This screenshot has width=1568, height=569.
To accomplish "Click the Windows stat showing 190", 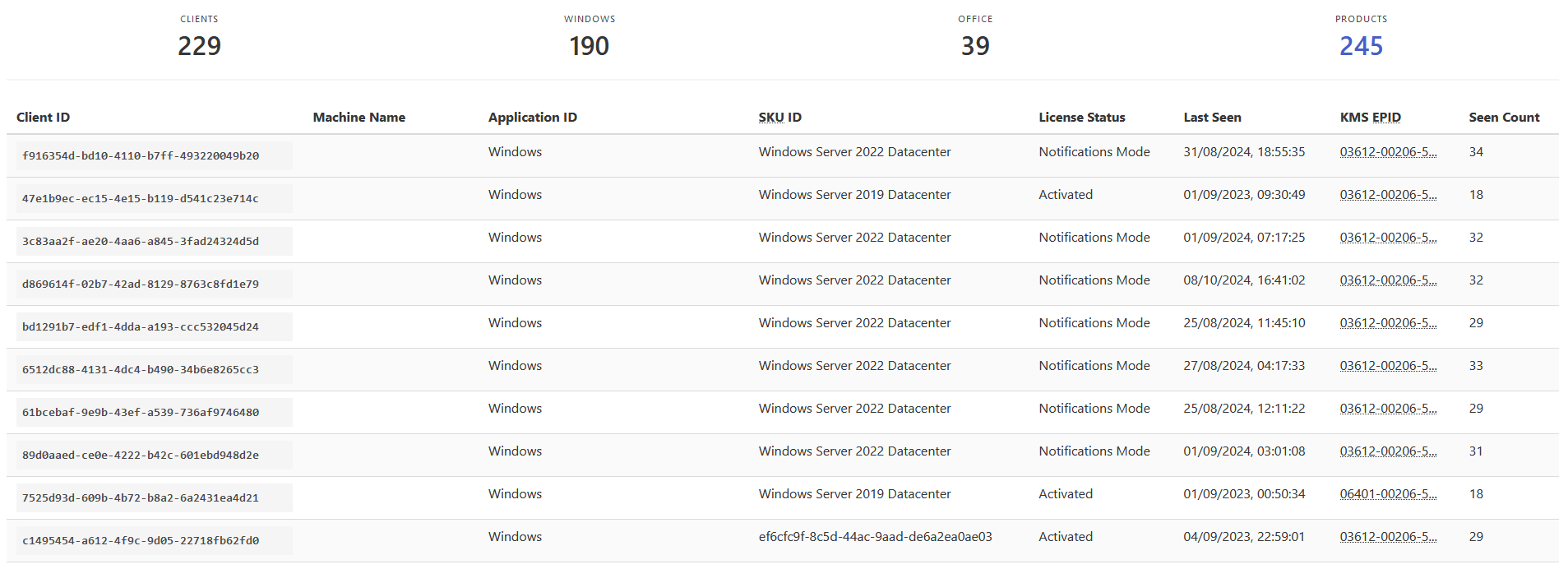I will click(589, 46).
